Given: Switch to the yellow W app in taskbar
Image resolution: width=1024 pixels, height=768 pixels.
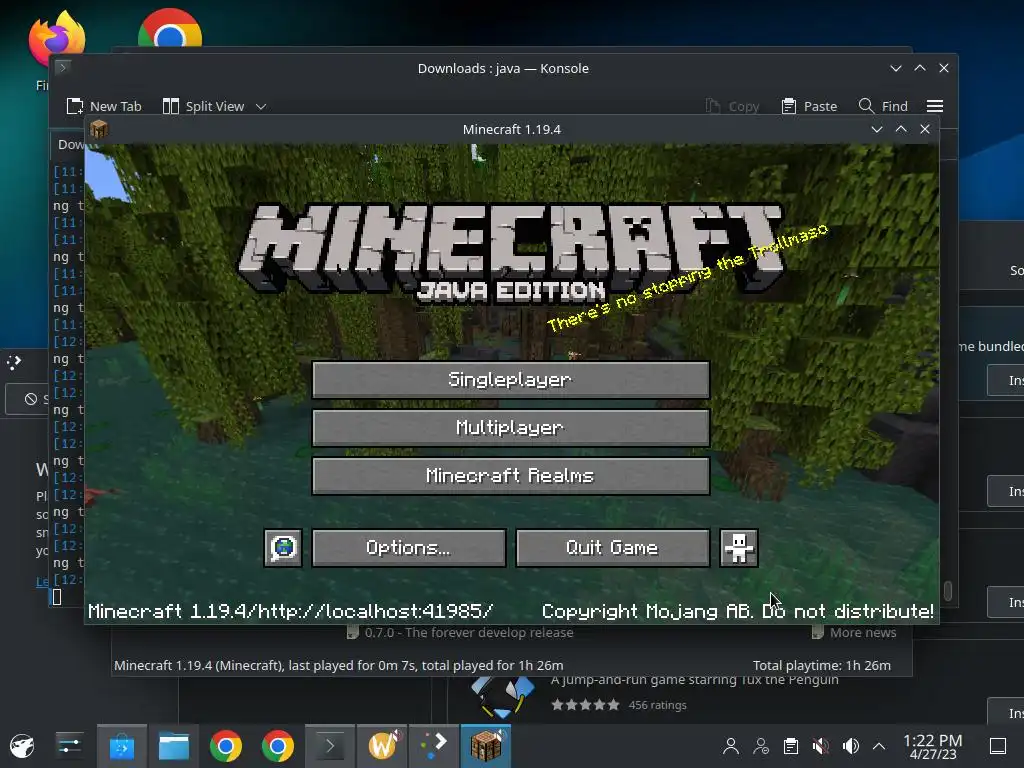Looking at the screenshot, I should click(x=382, y=746).
